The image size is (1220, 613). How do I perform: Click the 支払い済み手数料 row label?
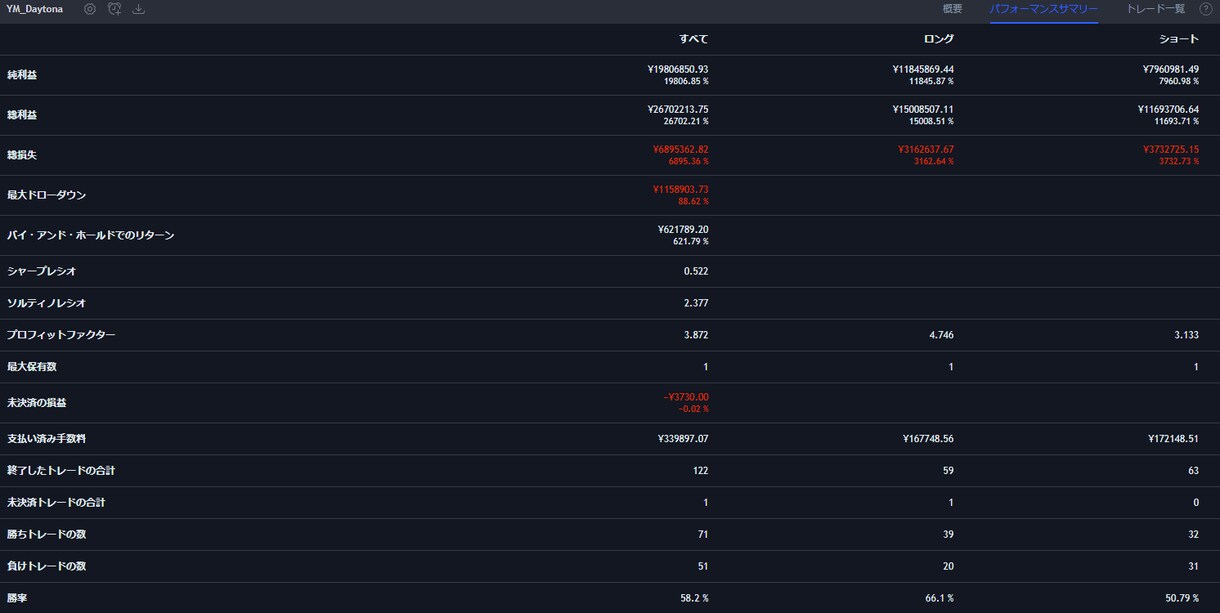[x=47, y=439]
